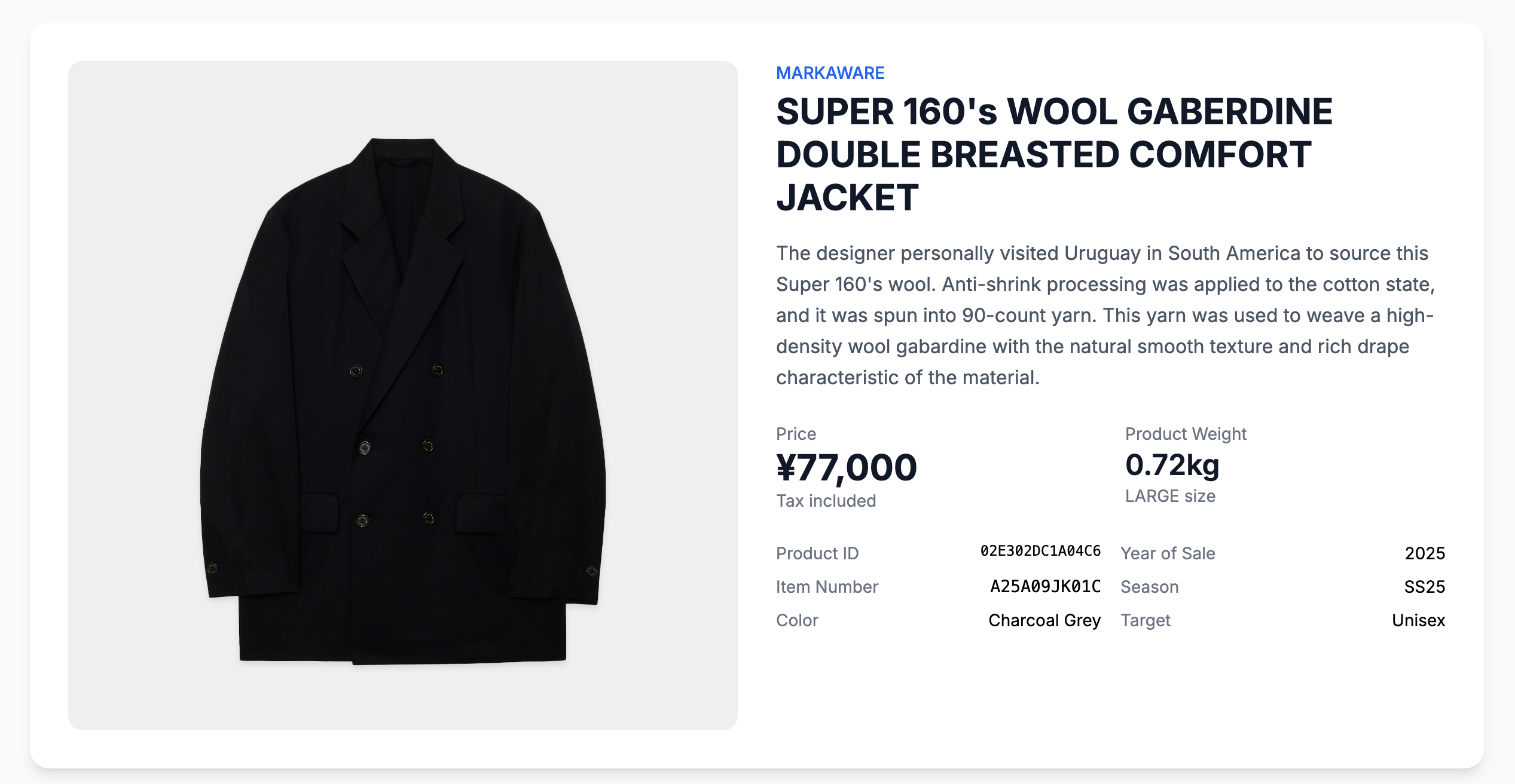The height and width of the screenshot is (784, 1515).
Task: Select the 0.72kg weight value
Action: tap(1172, 465)
